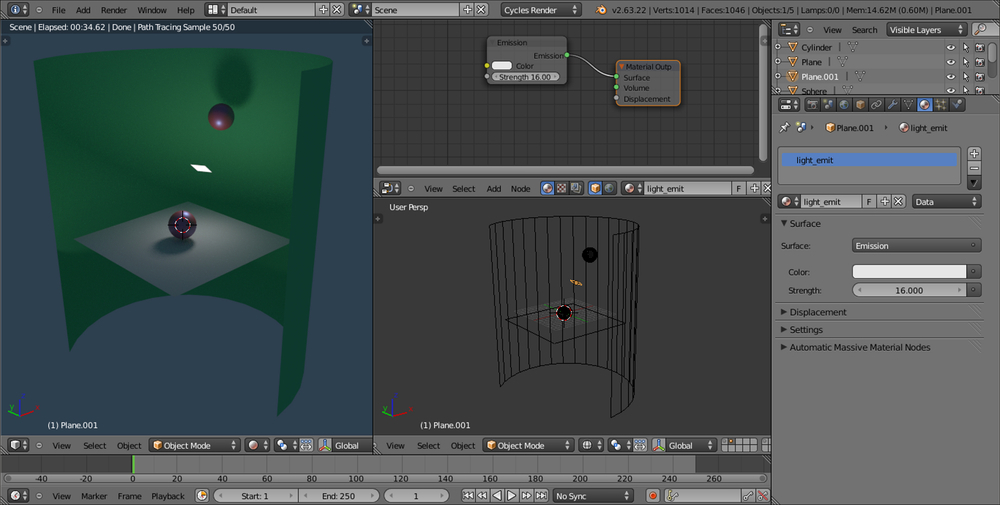Hide the Cylinder object in outliner

950,47
